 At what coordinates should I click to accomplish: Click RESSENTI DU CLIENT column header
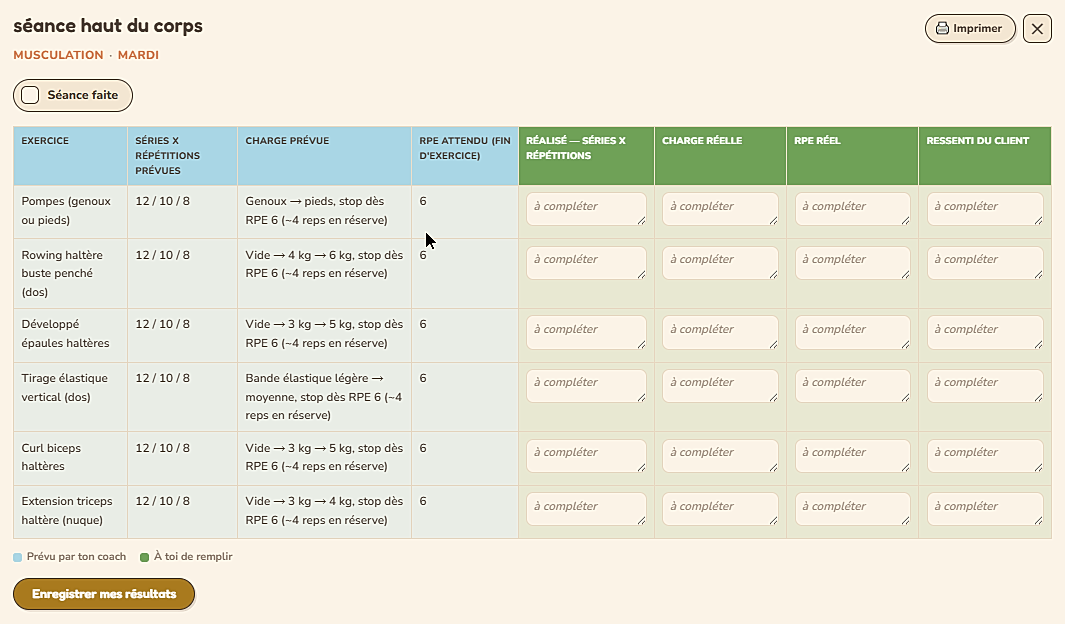click(x=985, y=155)
